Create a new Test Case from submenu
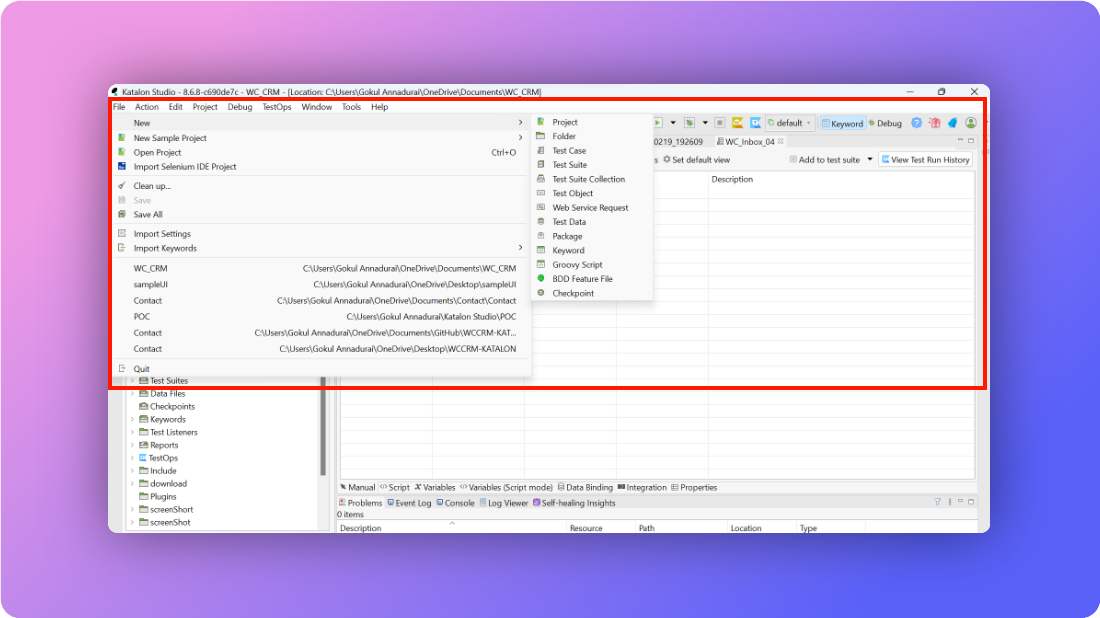 [568, 150]
